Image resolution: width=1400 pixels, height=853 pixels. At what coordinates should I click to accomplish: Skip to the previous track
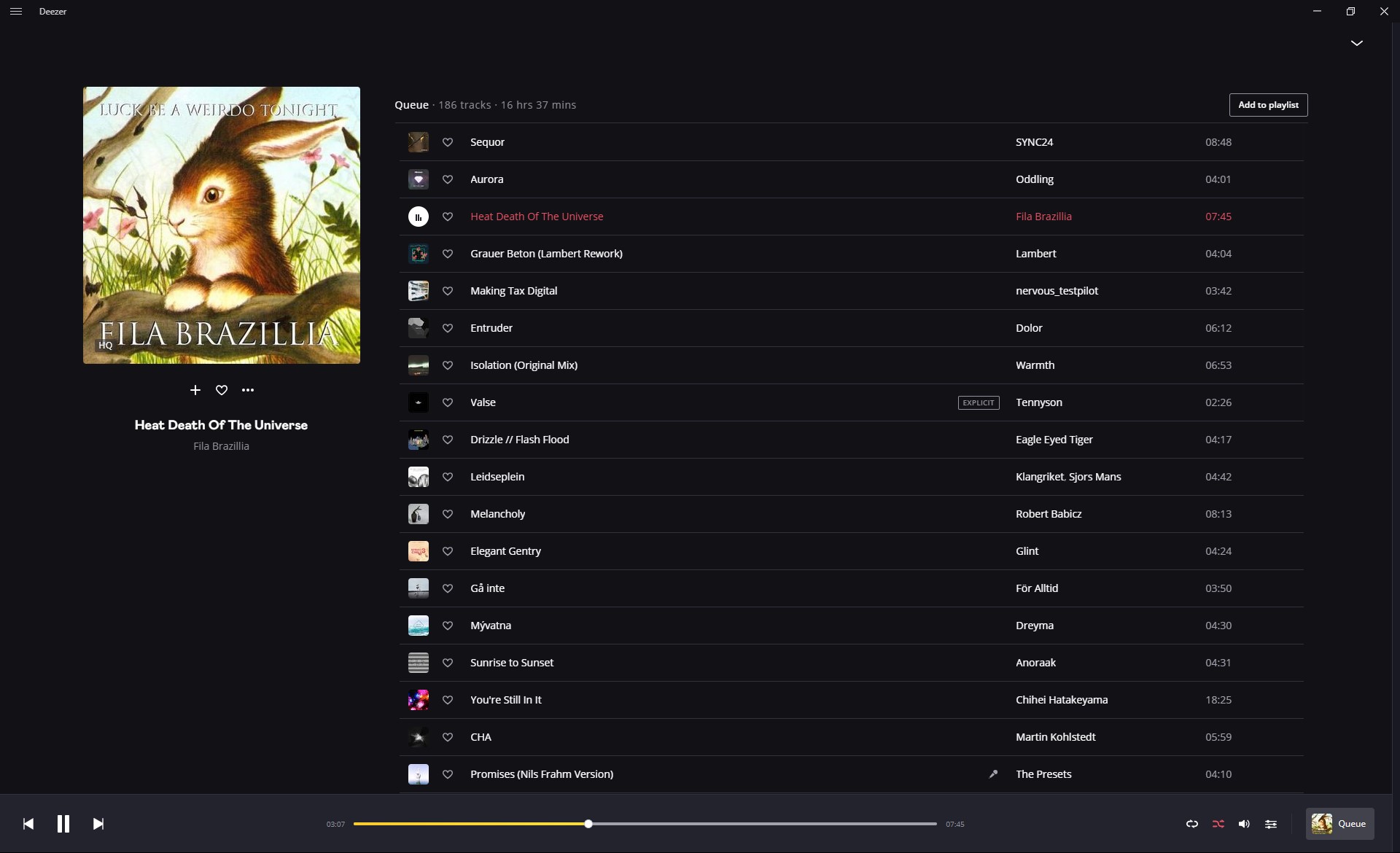click(28, 824)
